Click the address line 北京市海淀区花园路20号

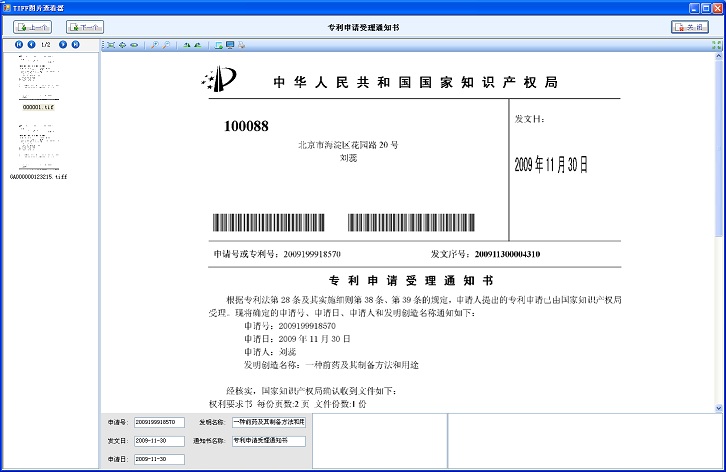coord(348,145)
